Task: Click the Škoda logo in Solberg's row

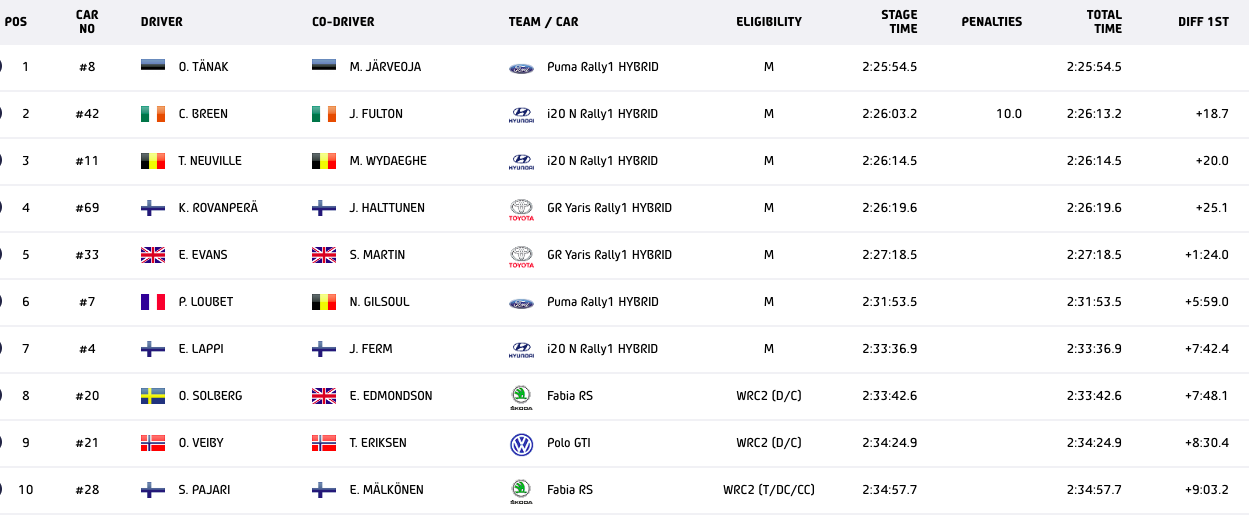Action: pos(521,397)
